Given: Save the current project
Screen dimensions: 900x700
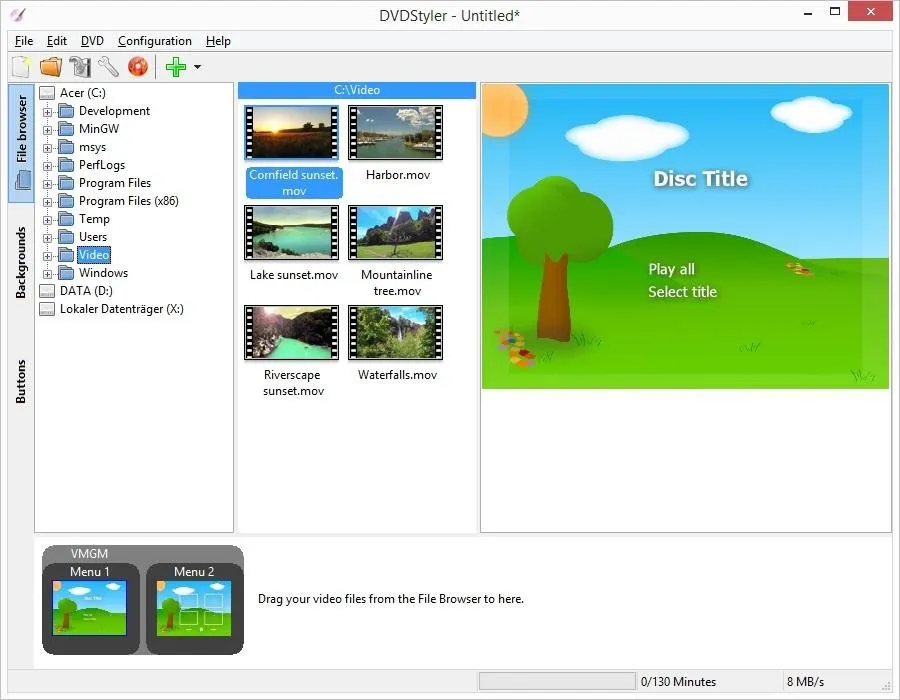Looking at the screenshot, I should [x=81, y=66].
